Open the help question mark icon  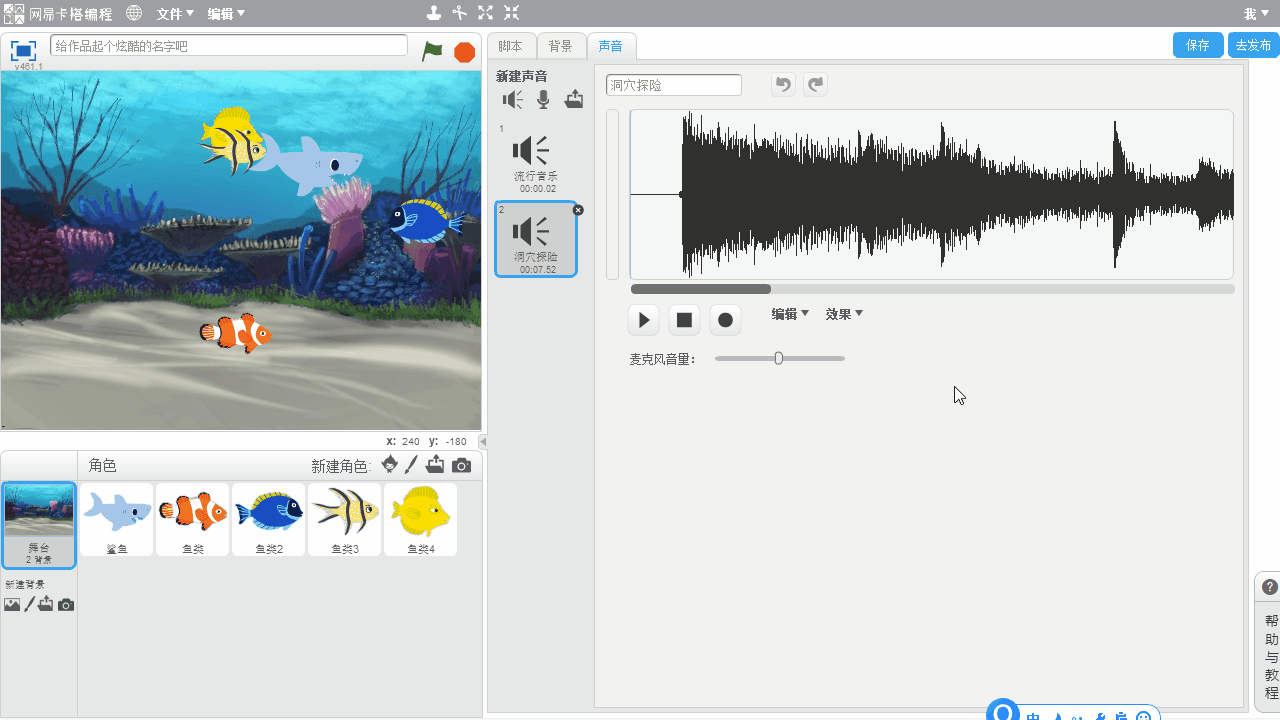(1270, 587)
